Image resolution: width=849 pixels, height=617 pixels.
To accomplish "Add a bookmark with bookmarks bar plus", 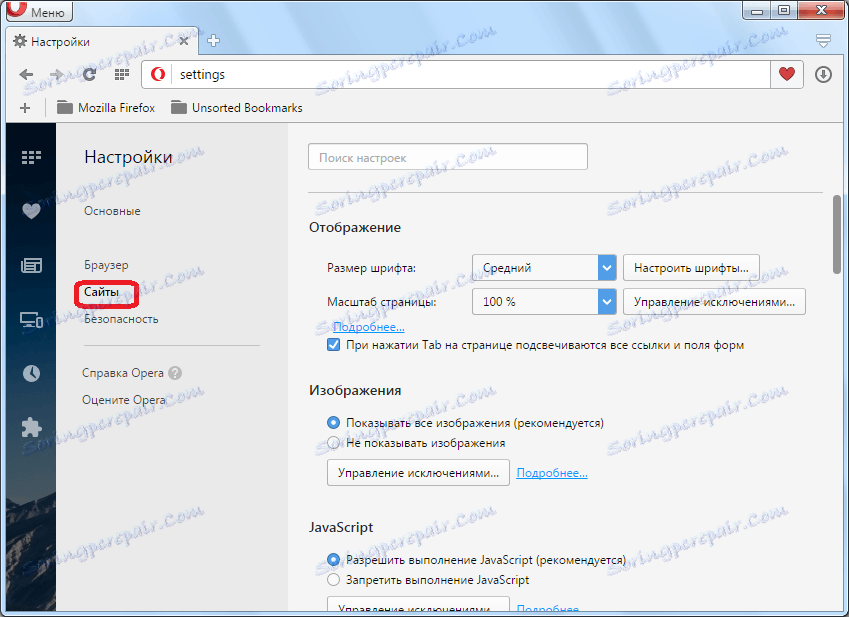I will 25,108.
